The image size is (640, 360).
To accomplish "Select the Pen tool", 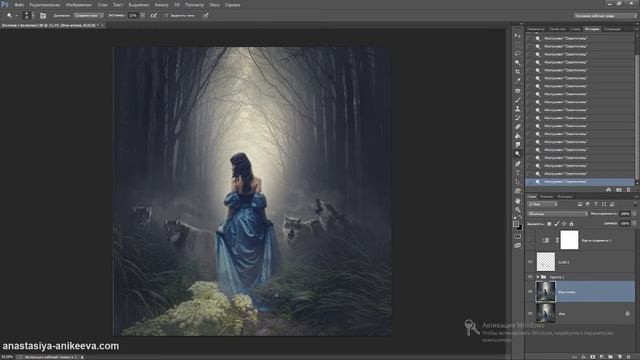I will (x=518, y=163).
